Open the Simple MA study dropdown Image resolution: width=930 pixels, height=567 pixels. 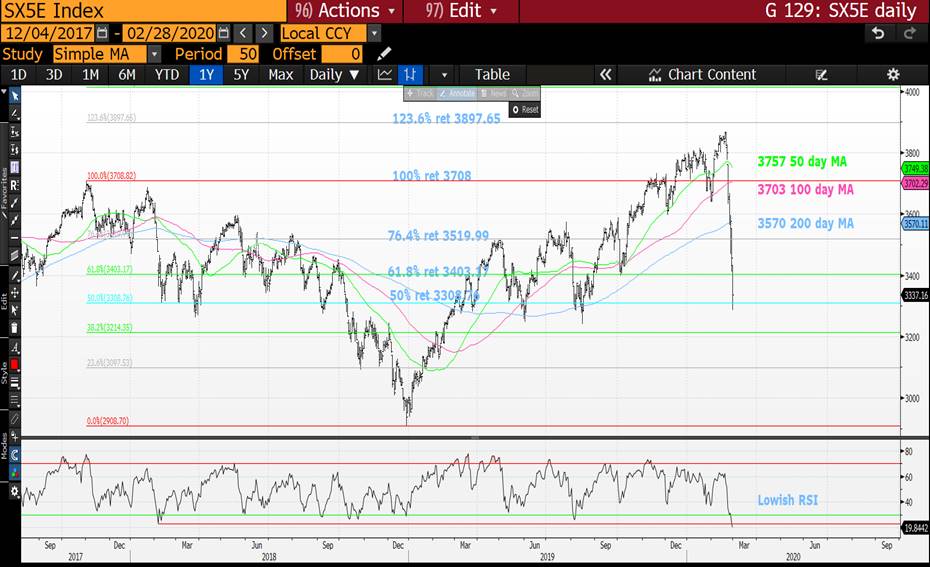(154, 54)
